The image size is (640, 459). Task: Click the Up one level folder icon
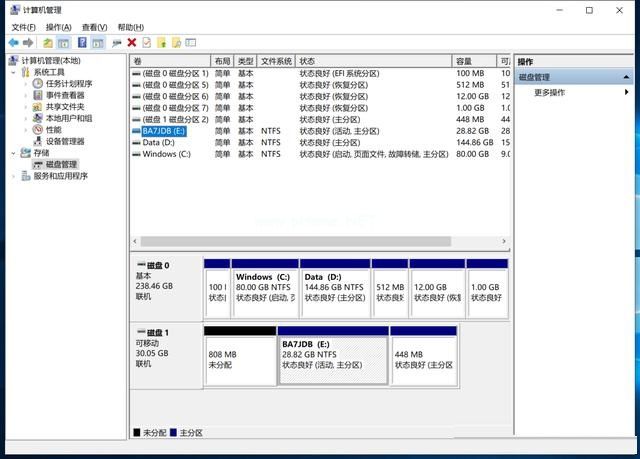[47, 43]
